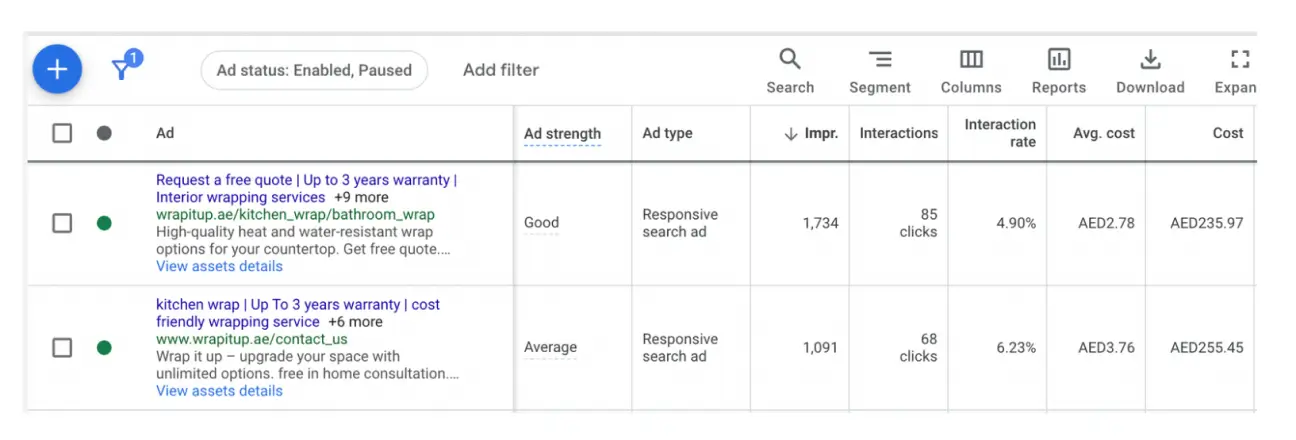Click the wrapitup.ae/kitchen_wrap/bathroom_wrap URL
The width and height of the screenshot is (1296, 440).
point(295,214)
